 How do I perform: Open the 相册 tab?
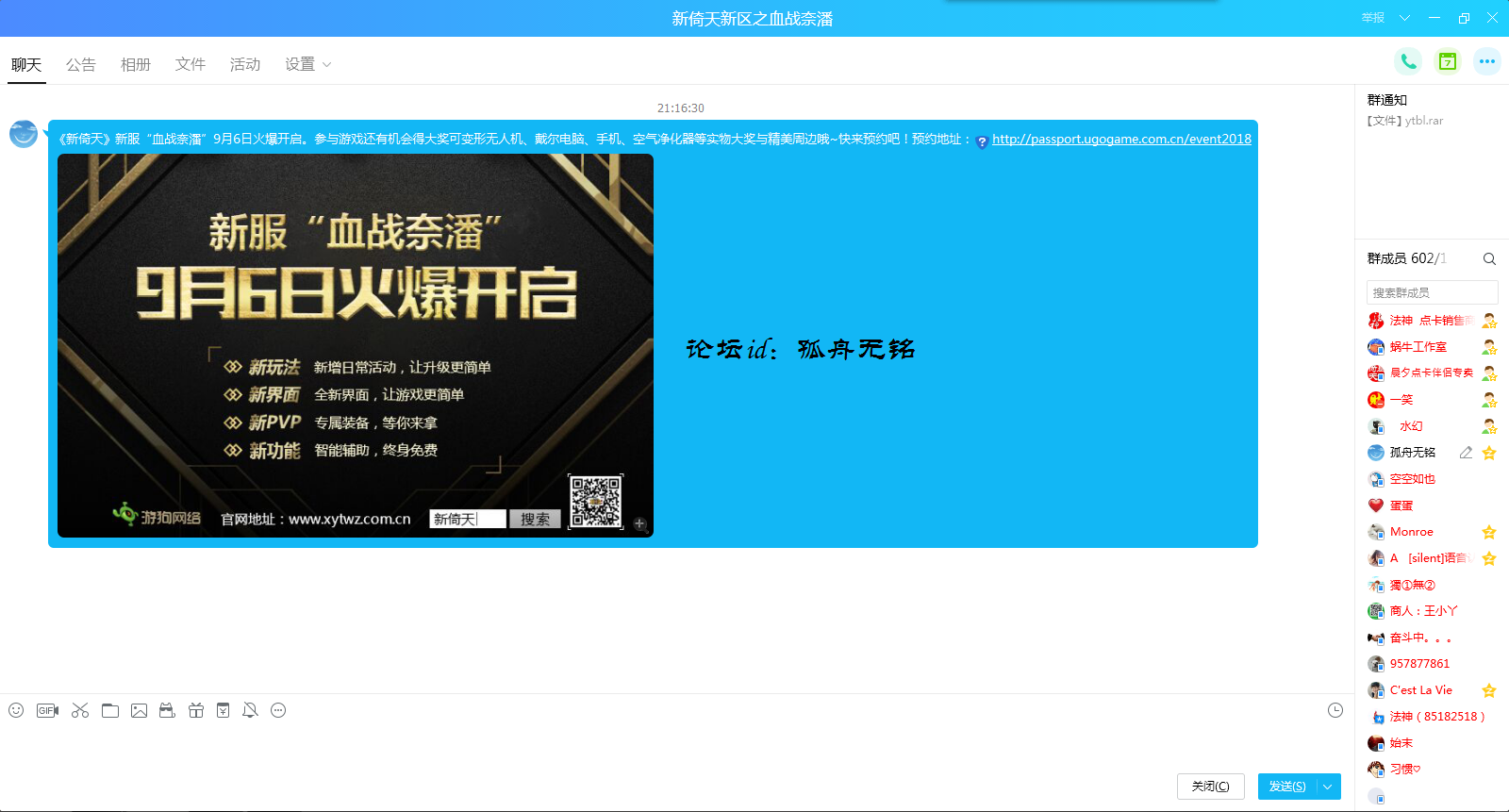point(136,64)
